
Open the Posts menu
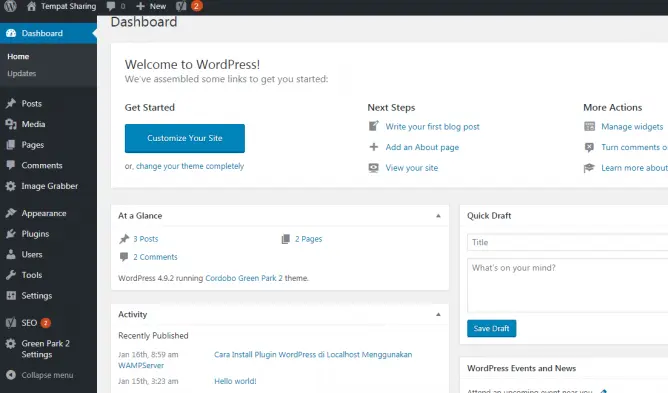[32, 104]
